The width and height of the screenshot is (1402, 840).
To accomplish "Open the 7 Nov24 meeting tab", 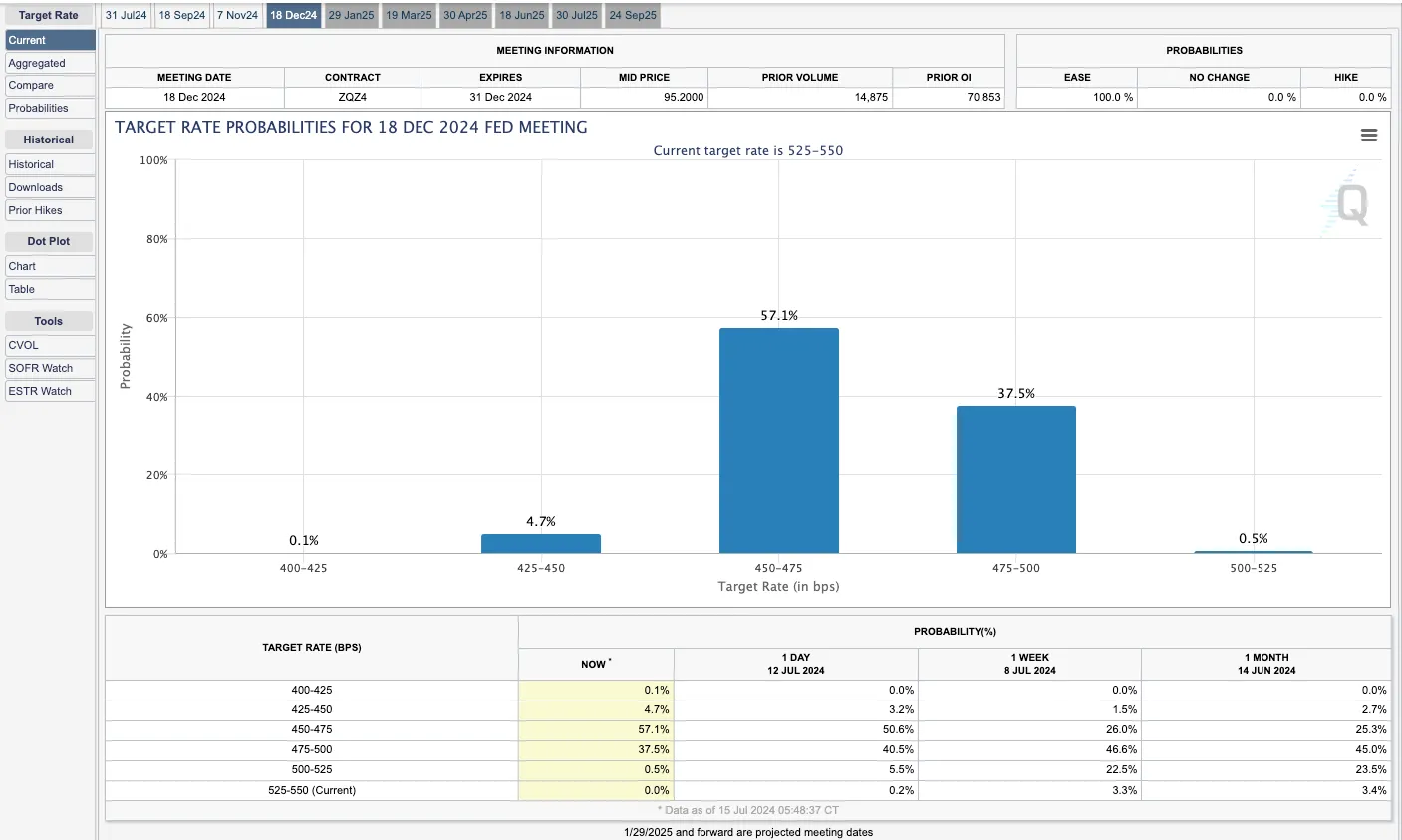I will (x=237, y=15).
